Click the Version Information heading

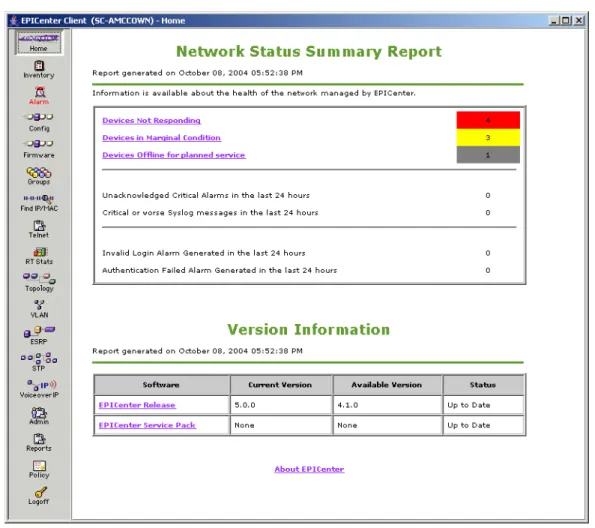tap(309, 329)
